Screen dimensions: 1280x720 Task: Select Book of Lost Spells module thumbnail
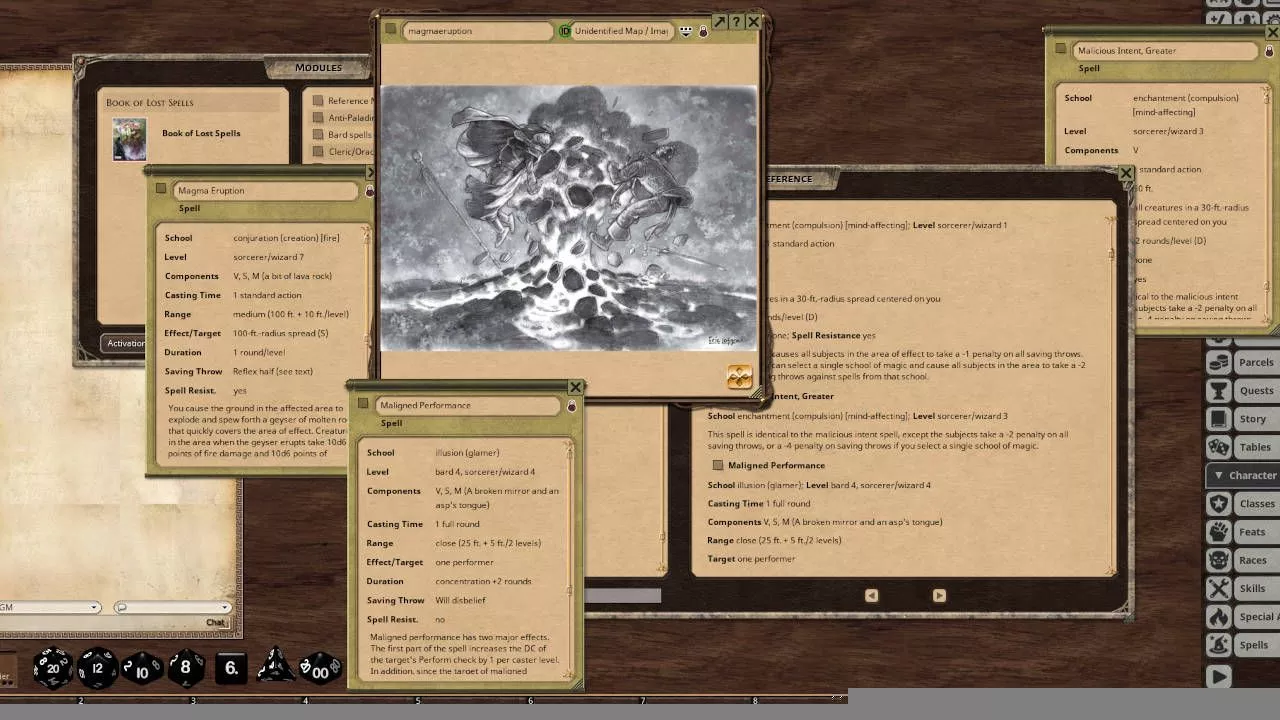[x=130, y=140]
